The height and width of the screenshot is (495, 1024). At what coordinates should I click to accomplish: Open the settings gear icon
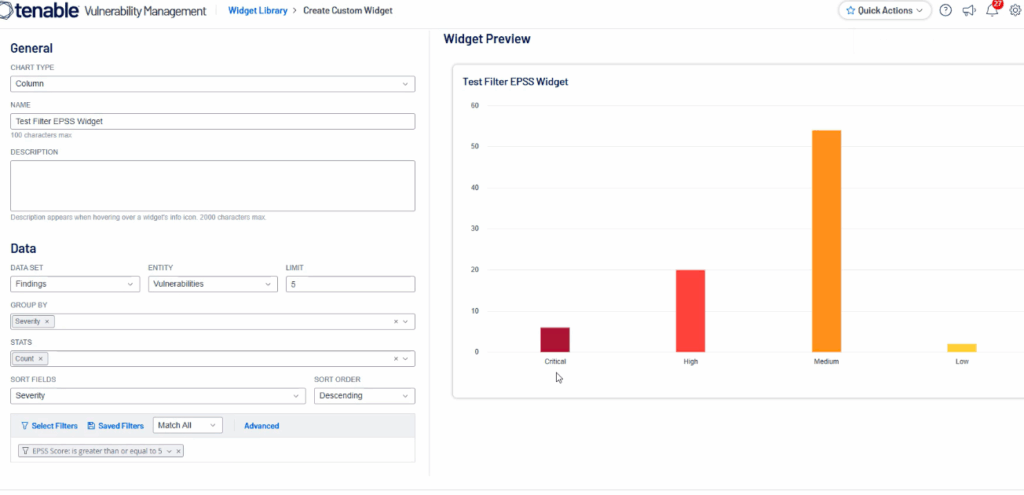[x=1015, y=11]
